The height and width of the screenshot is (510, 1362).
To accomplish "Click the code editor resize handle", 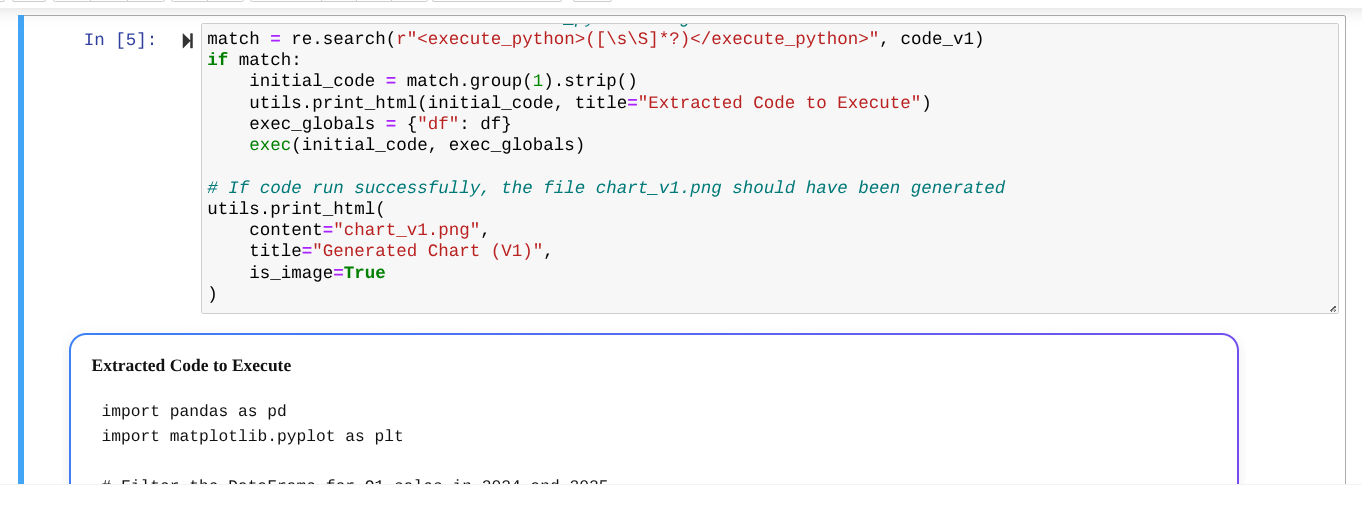I will (x=1332, y=308).
